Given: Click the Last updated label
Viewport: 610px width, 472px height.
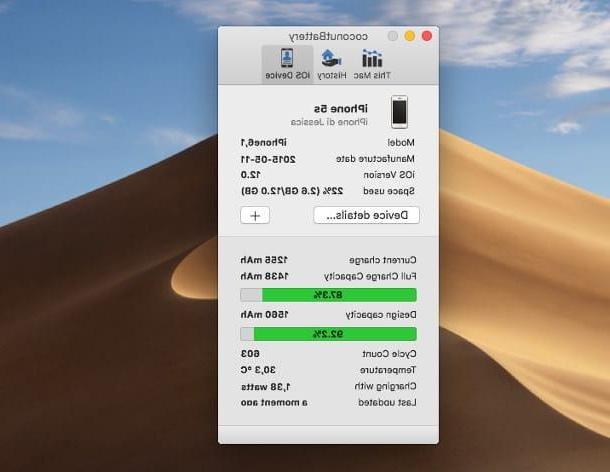Looking at the screenshot, I should (x=387, y=403).
